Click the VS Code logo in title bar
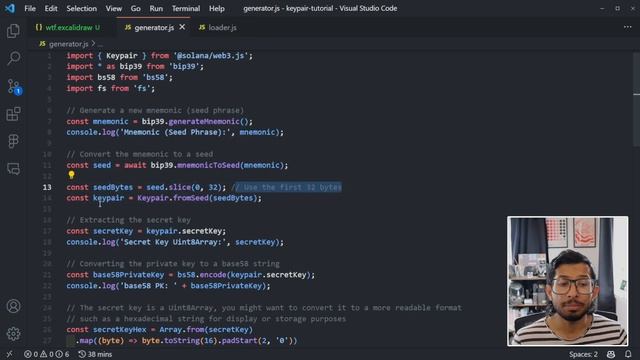Viewport: 640px width, 360px height. 10,8
